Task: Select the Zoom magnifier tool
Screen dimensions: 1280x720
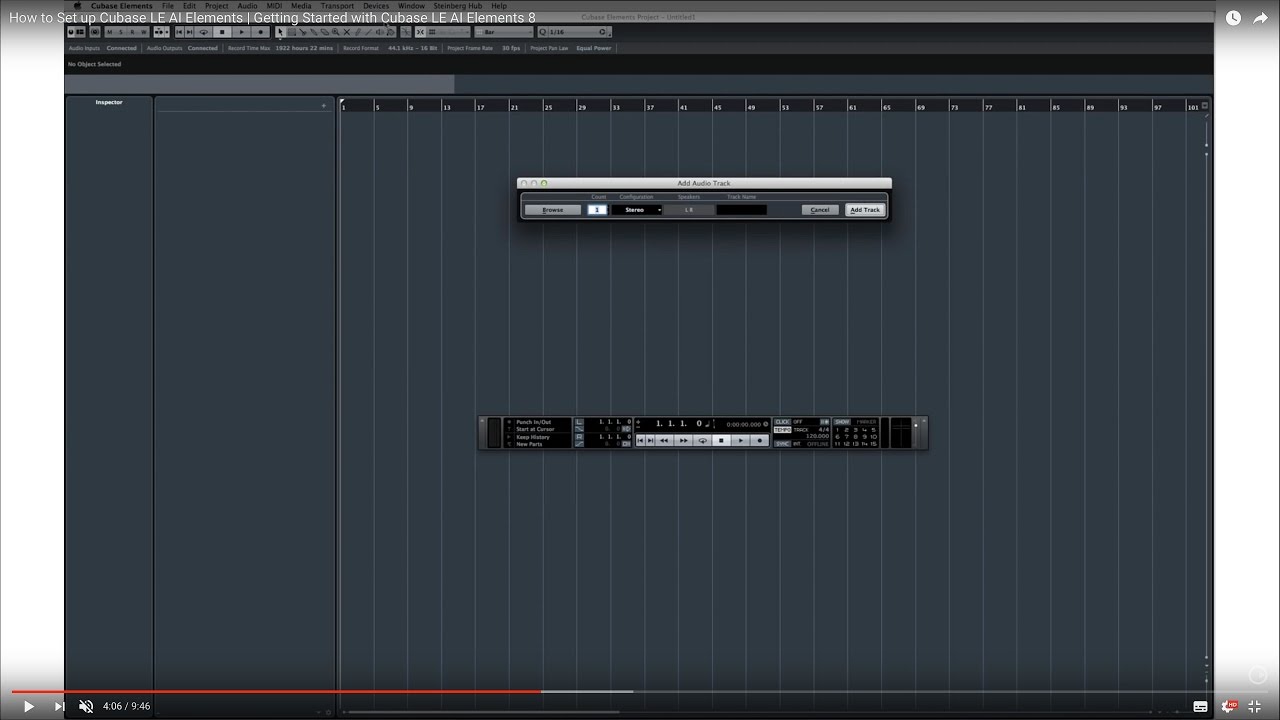Action: click(335, 32)
